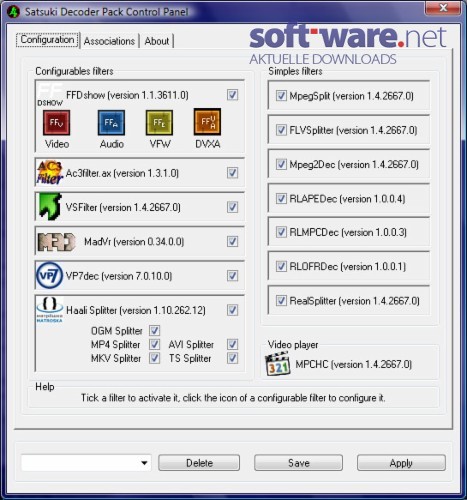Click the FFDshow version 1.1.3611.0 label
467x500 pixels.
tap(127, 95)
